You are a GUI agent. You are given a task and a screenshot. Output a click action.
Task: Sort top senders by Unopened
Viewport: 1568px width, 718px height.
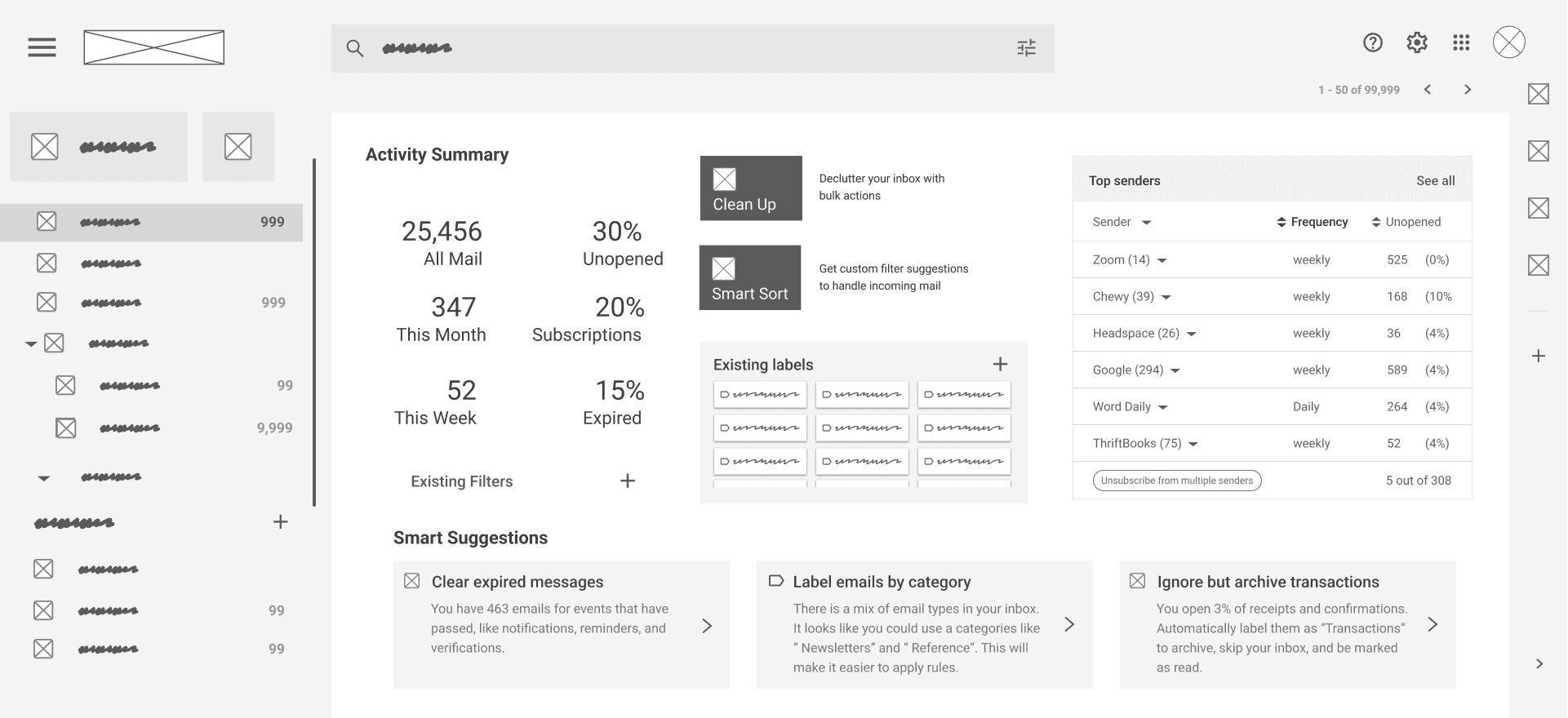(1406, 222)
